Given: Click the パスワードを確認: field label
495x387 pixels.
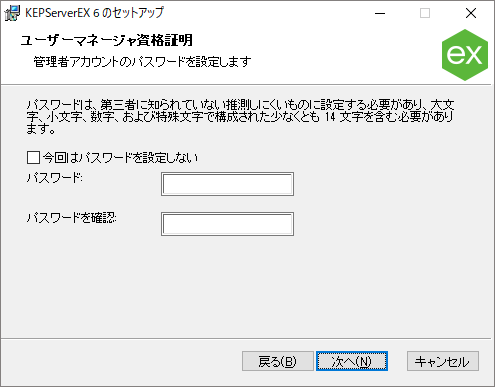Looking at the screenshot, I should click(x=72, y=218).
